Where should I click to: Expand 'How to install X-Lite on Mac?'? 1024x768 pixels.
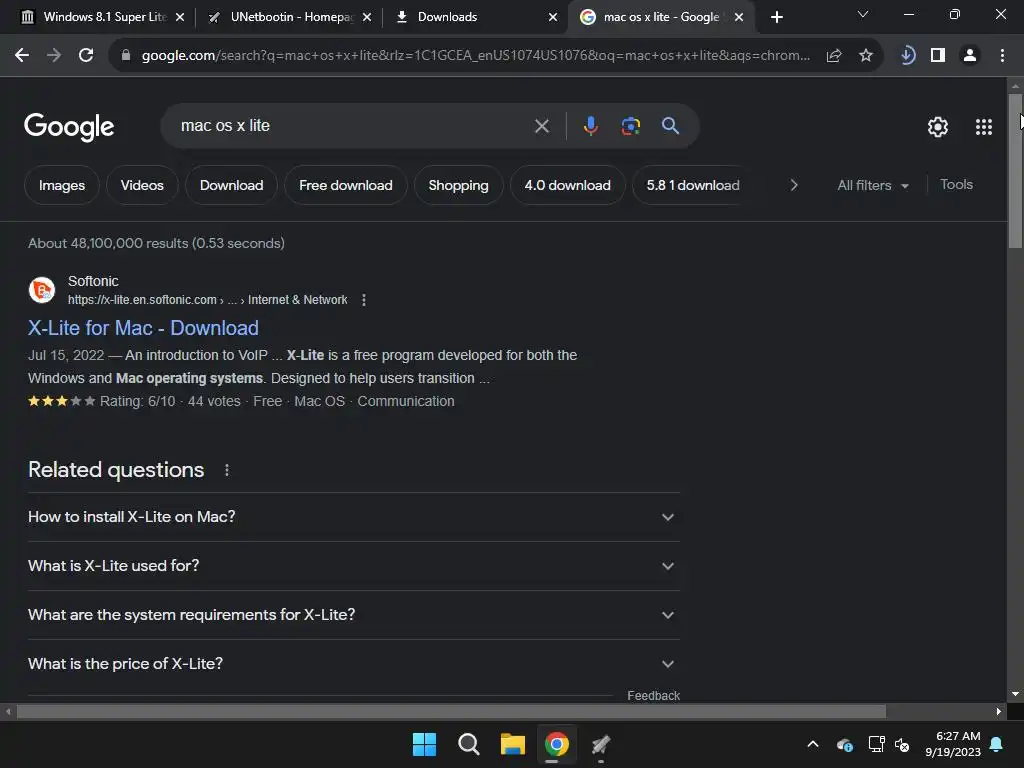click(354, 517)
